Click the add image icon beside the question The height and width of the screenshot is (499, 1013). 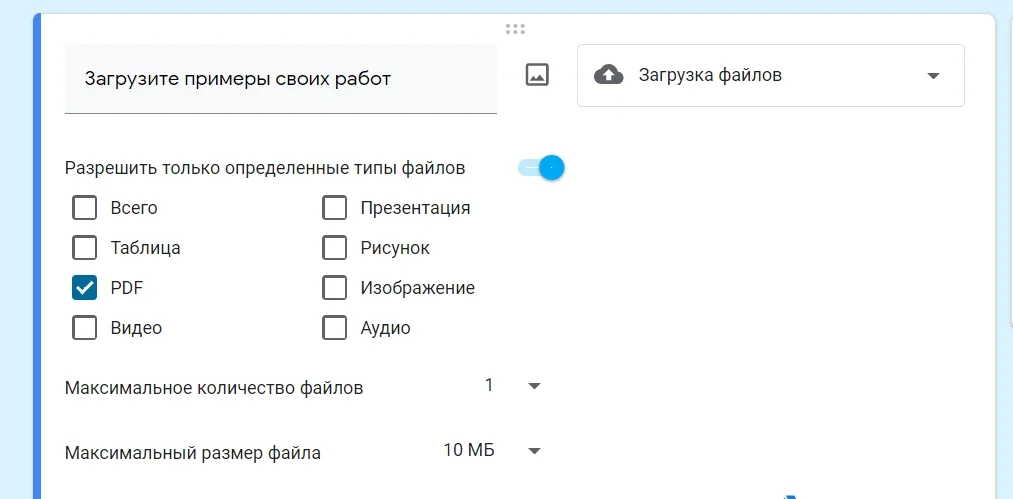(x=537, y=75)
